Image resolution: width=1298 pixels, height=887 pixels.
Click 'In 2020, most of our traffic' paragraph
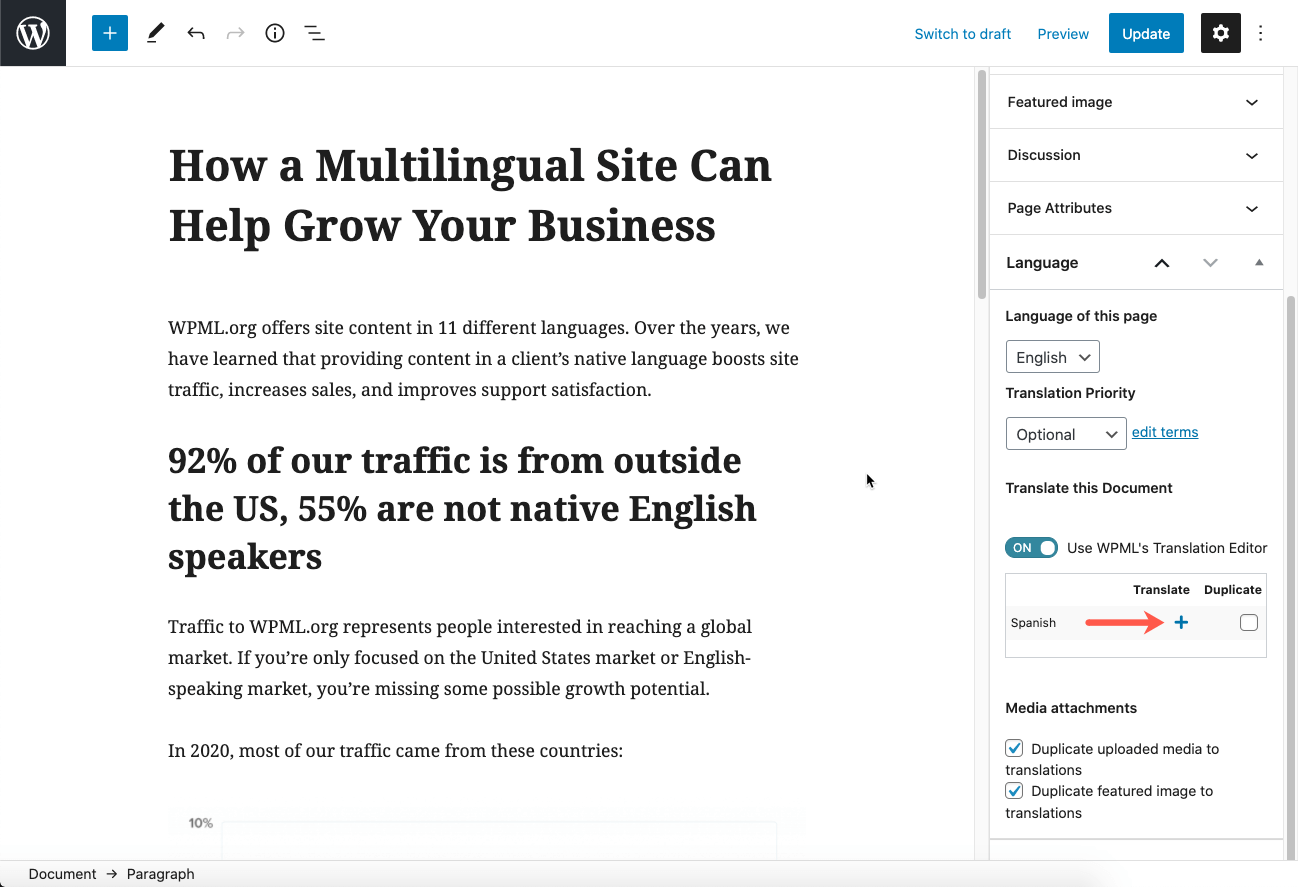pos(395,750)
